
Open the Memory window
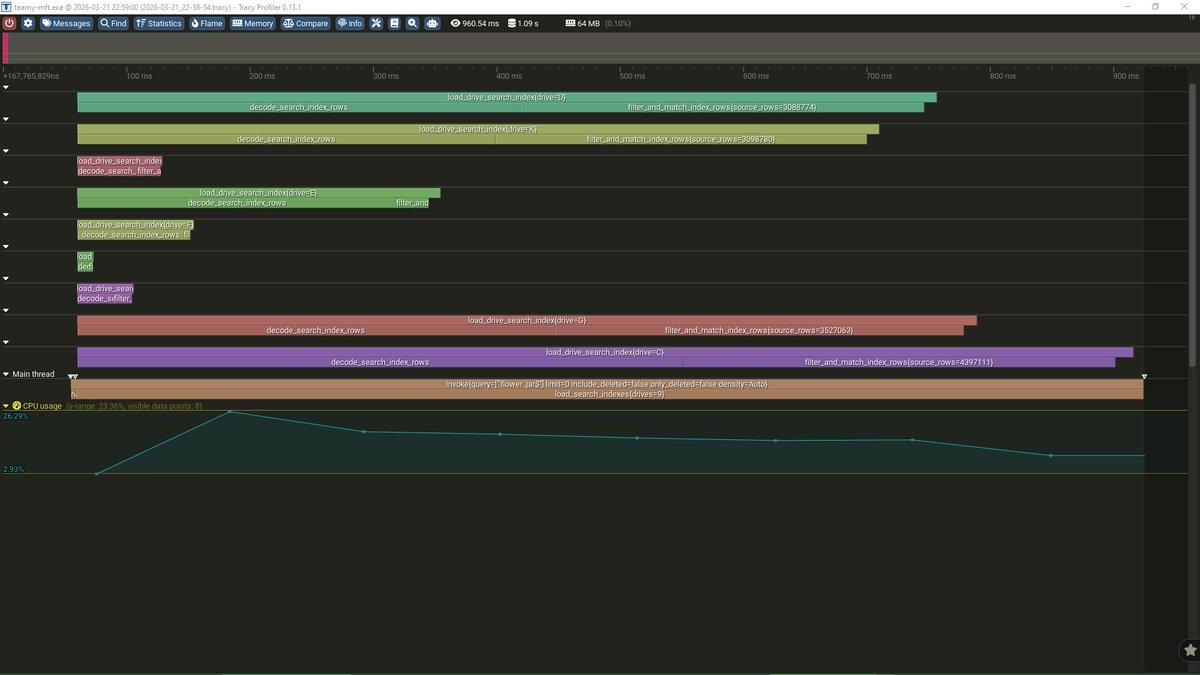[253, 23]
